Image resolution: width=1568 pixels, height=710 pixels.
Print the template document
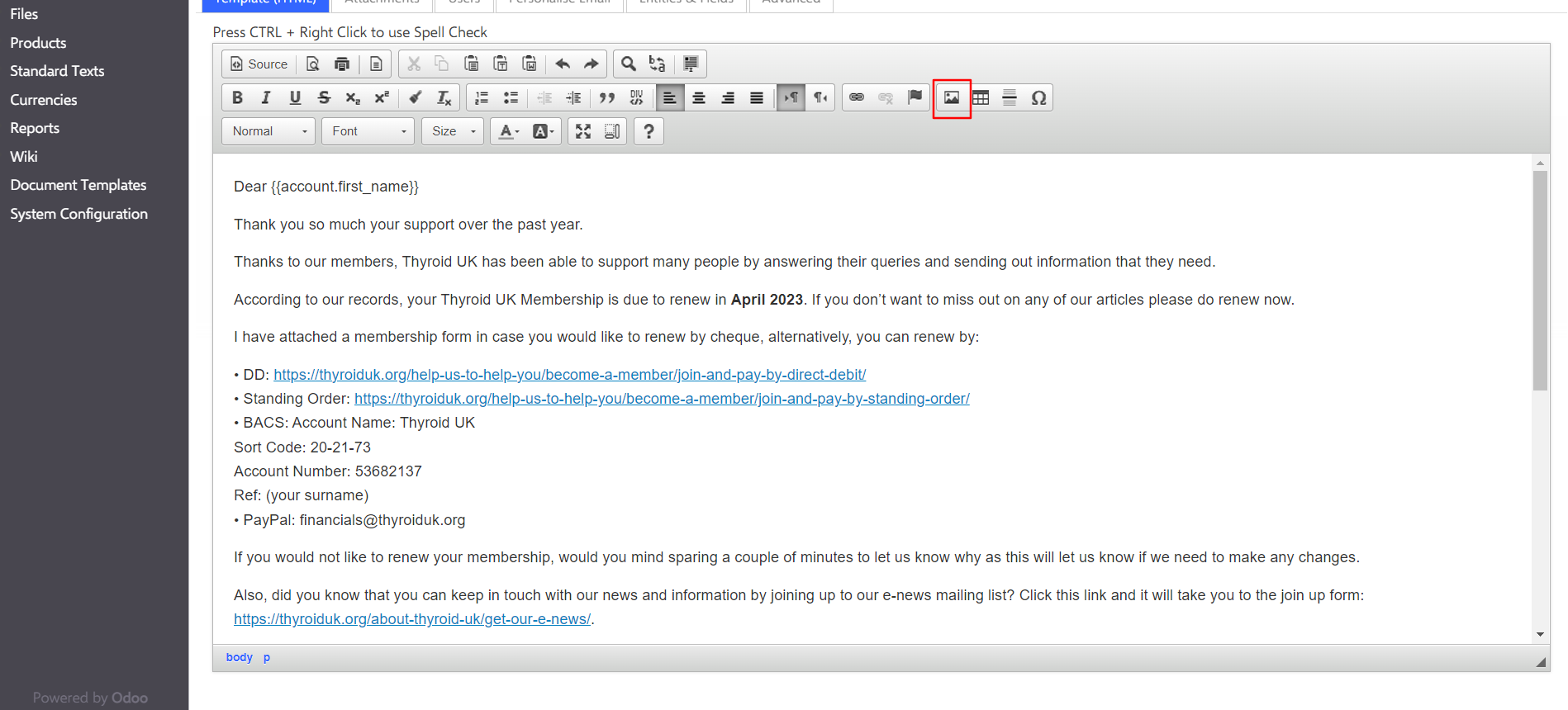click(x=342, y=64)
